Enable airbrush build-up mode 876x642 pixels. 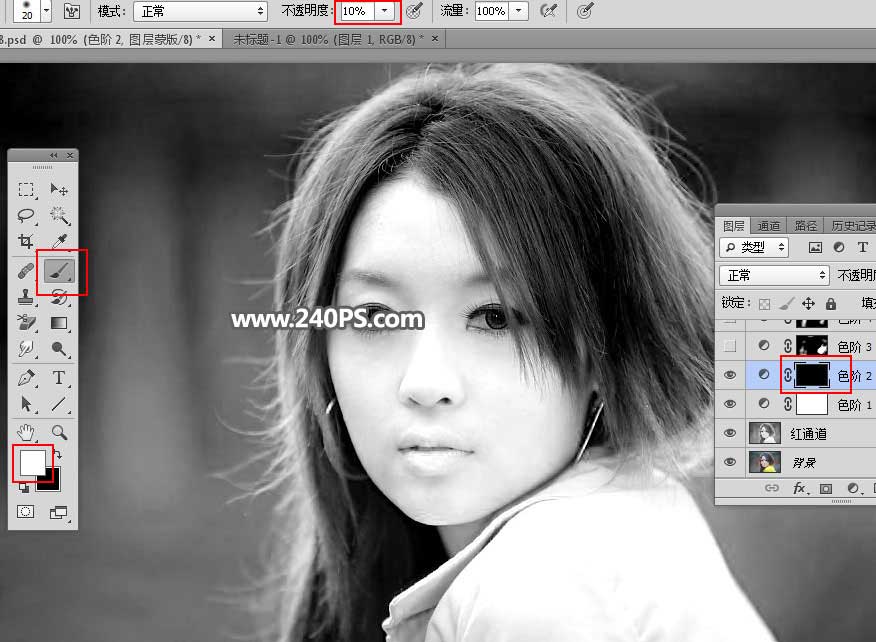[549, 11]
